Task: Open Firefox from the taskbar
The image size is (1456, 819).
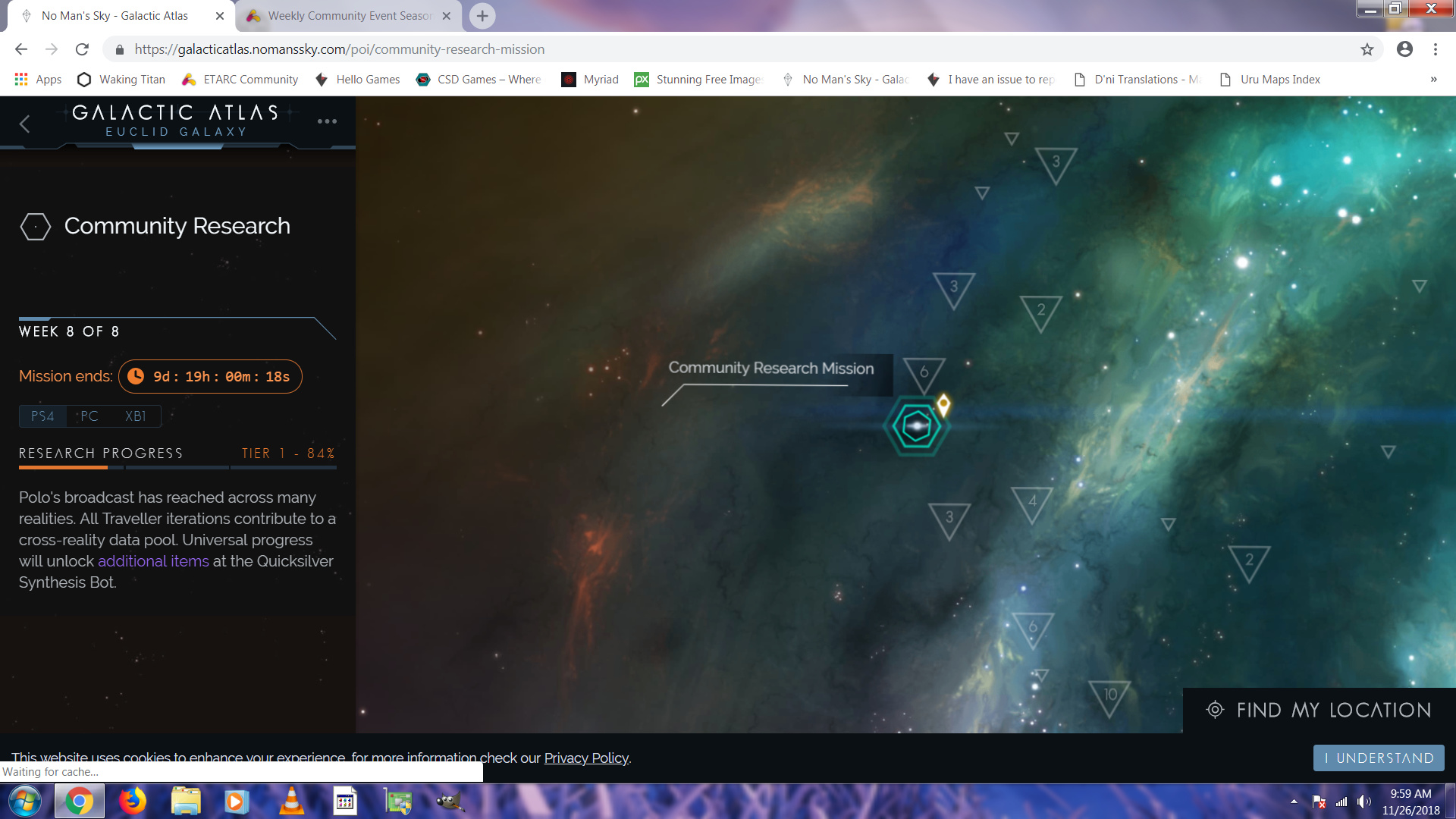Action: (133, 801)
